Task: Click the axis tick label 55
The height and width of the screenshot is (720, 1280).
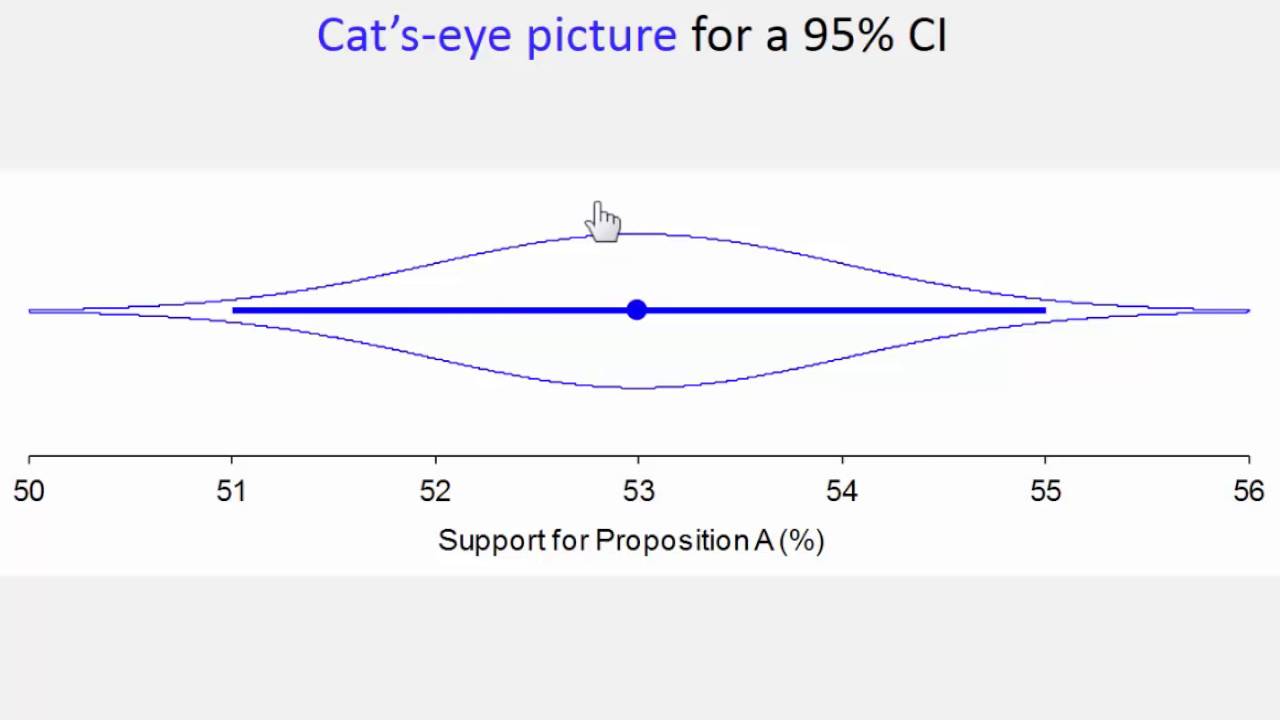Action: click(1045, 491)
